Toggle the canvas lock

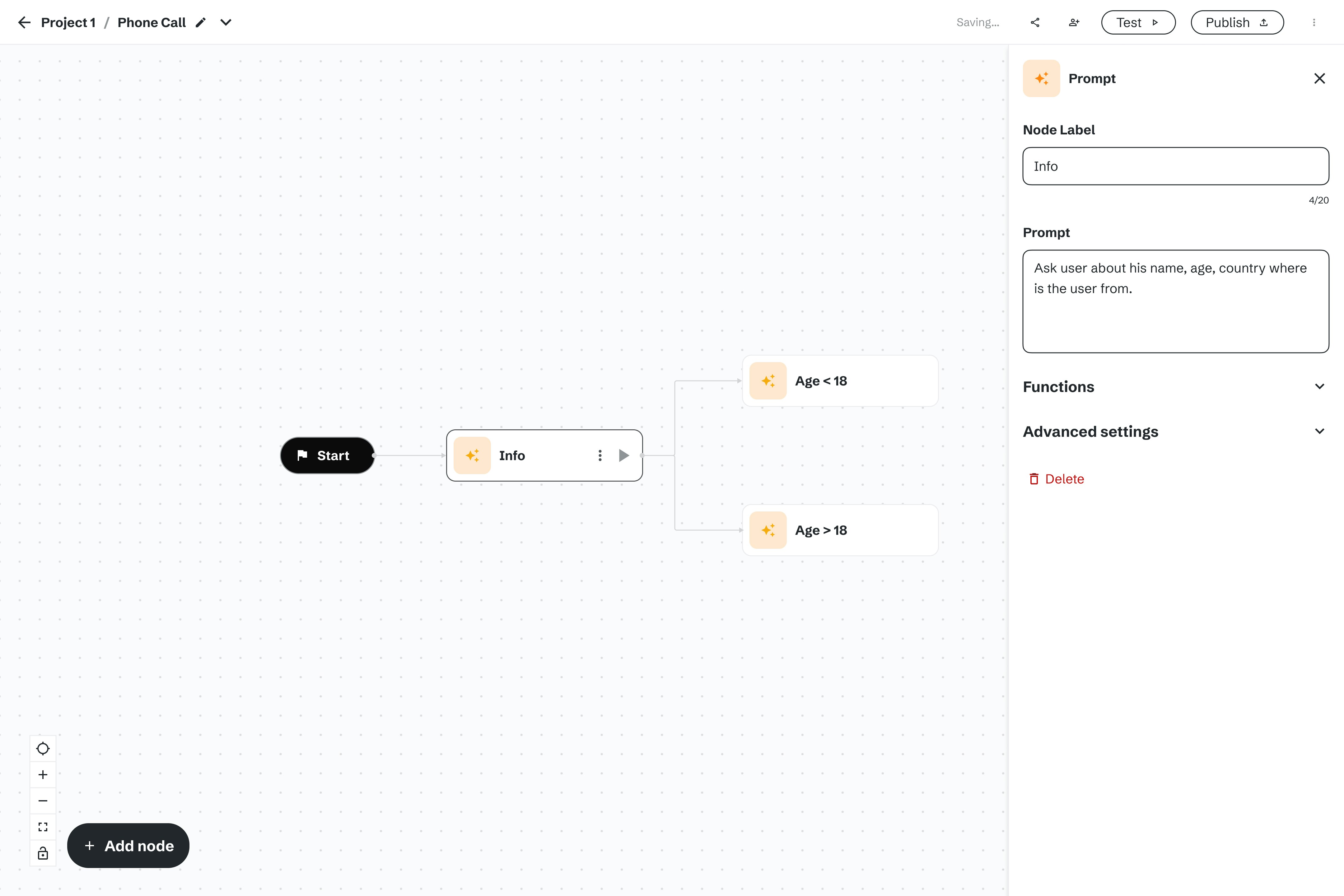[x=43, y=853]
